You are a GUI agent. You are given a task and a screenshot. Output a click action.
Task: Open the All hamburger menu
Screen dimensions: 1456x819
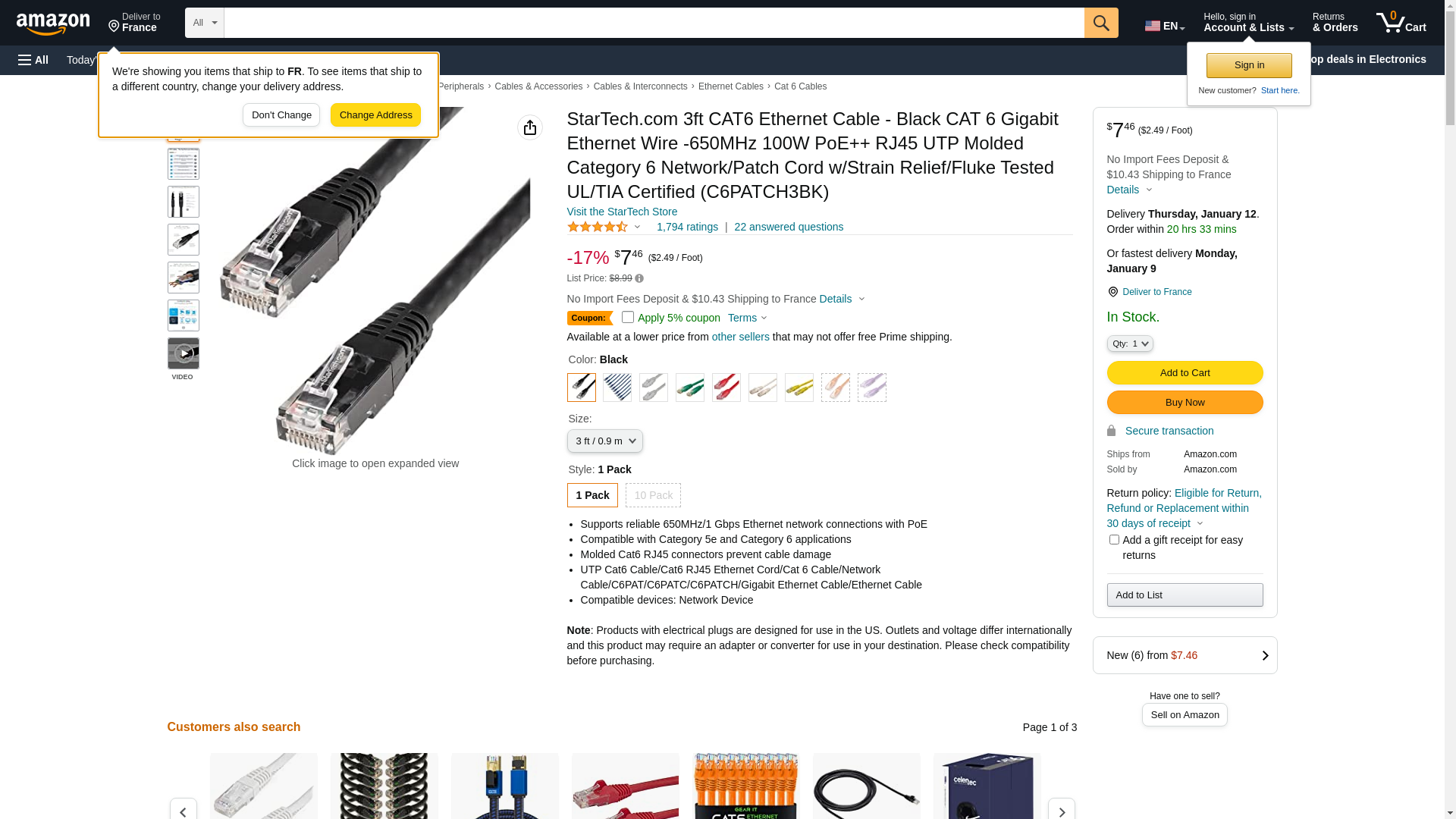tap(33, 60)
